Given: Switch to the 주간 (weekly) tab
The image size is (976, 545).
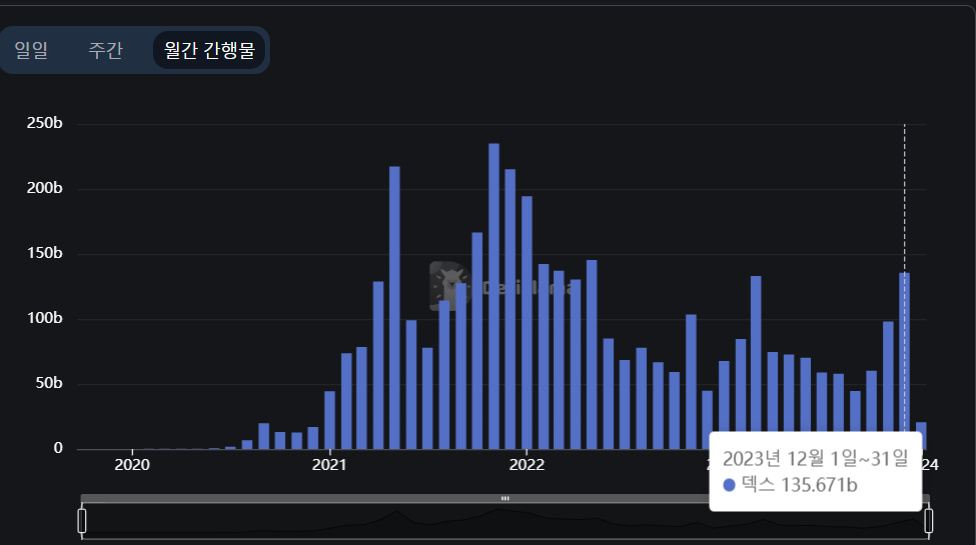Looking at the screenshot, I should coord(105,50).
